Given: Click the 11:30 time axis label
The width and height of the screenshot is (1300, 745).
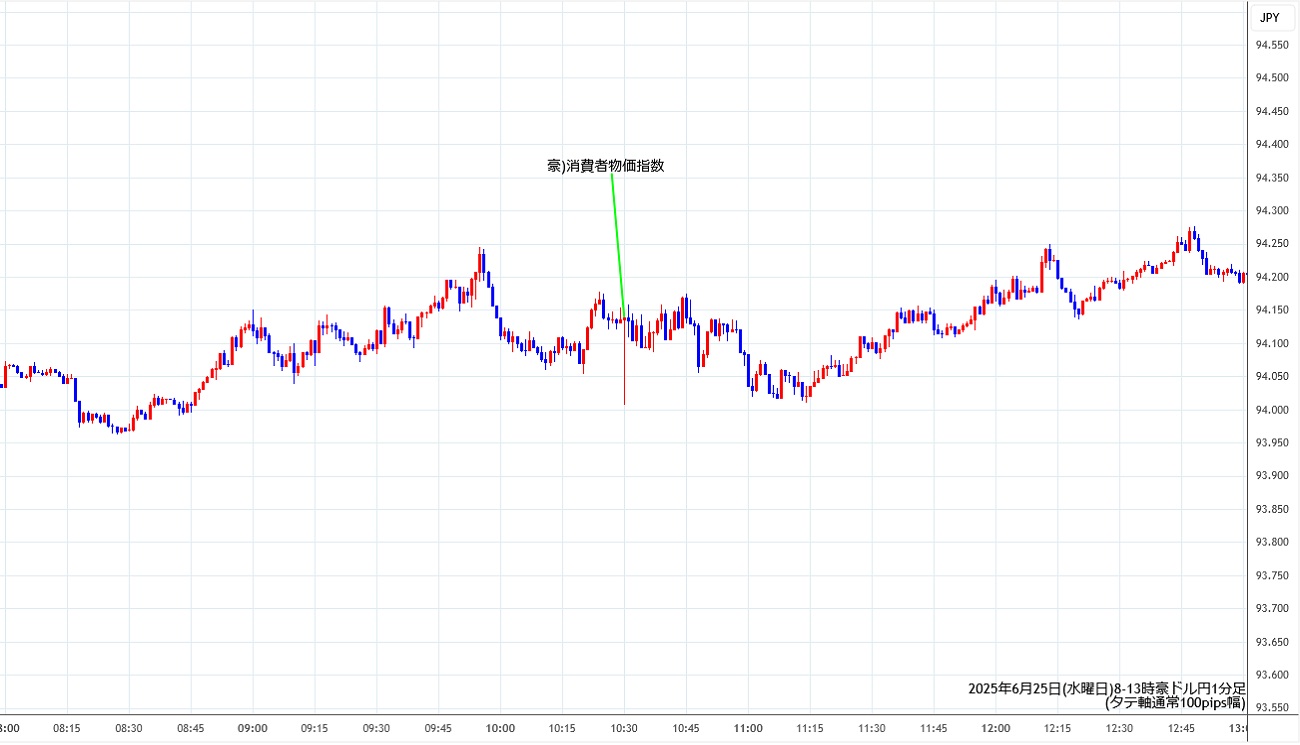Looking at the screenshot, I should [x=873, y=729].
